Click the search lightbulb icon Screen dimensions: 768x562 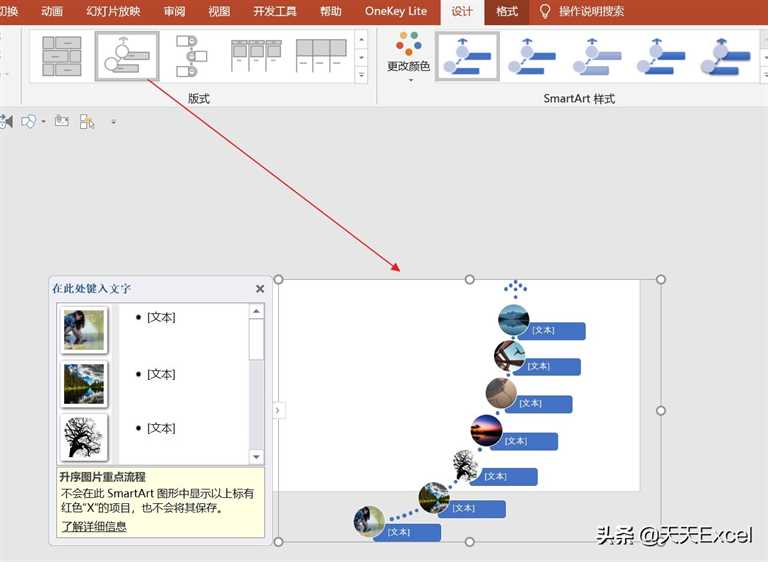545,12
